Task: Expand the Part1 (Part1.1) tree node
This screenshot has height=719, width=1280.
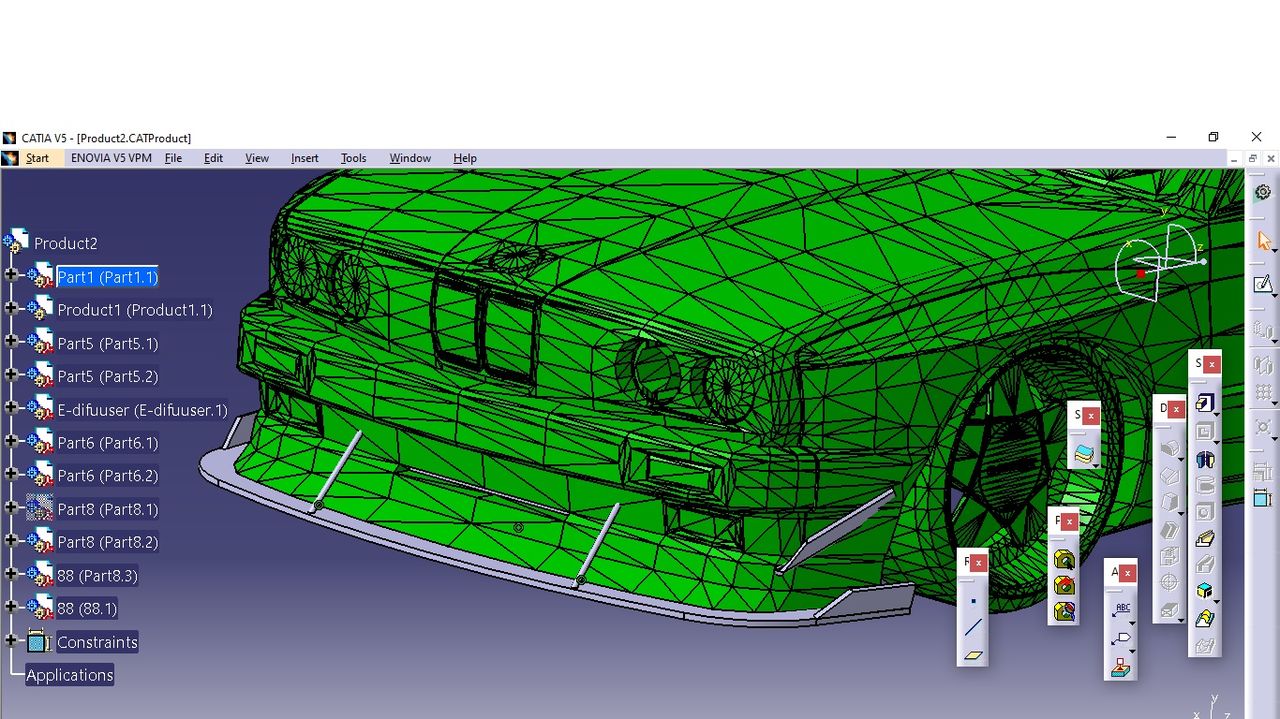Action: [11, 276]
